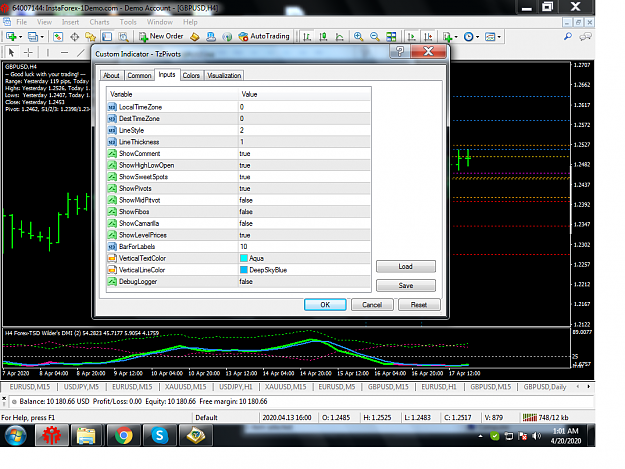This screenshot has width=625, height=469.
Task: Switch to the Visualization tab in dialog
Action: coord(224,75)
